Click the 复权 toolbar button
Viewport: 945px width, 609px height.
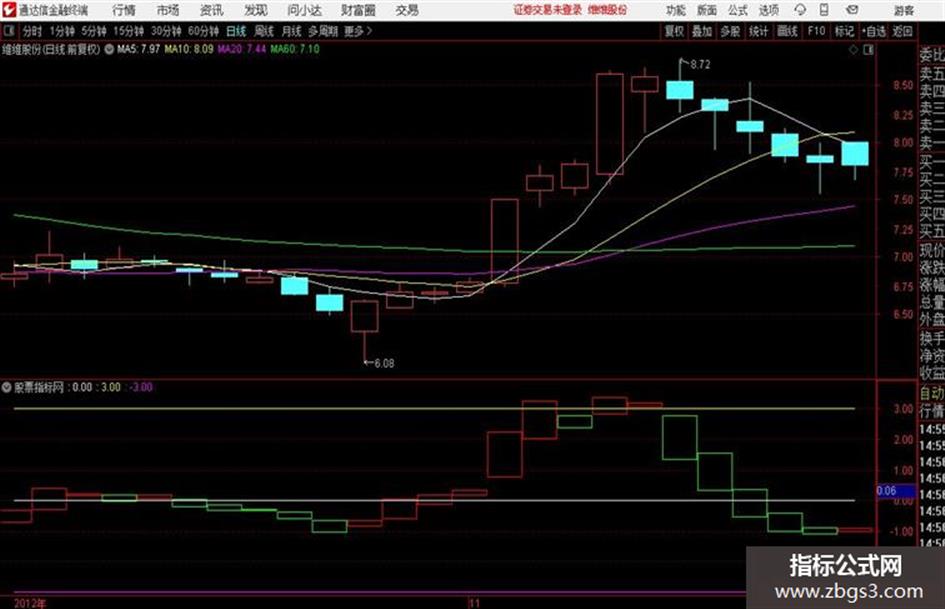674,31
